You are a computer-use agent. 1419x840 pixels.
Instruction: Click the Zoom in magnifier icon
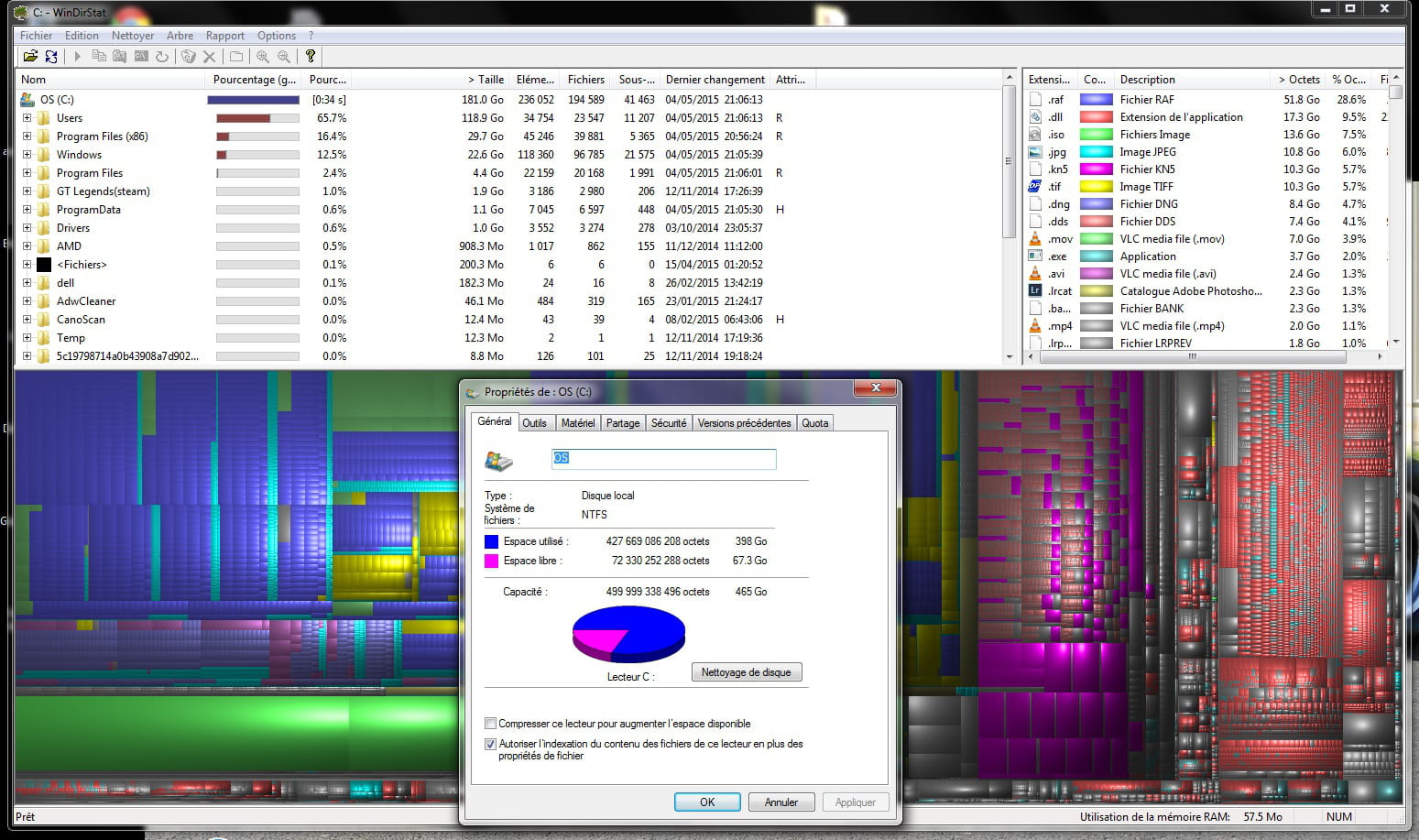(263, 57)
